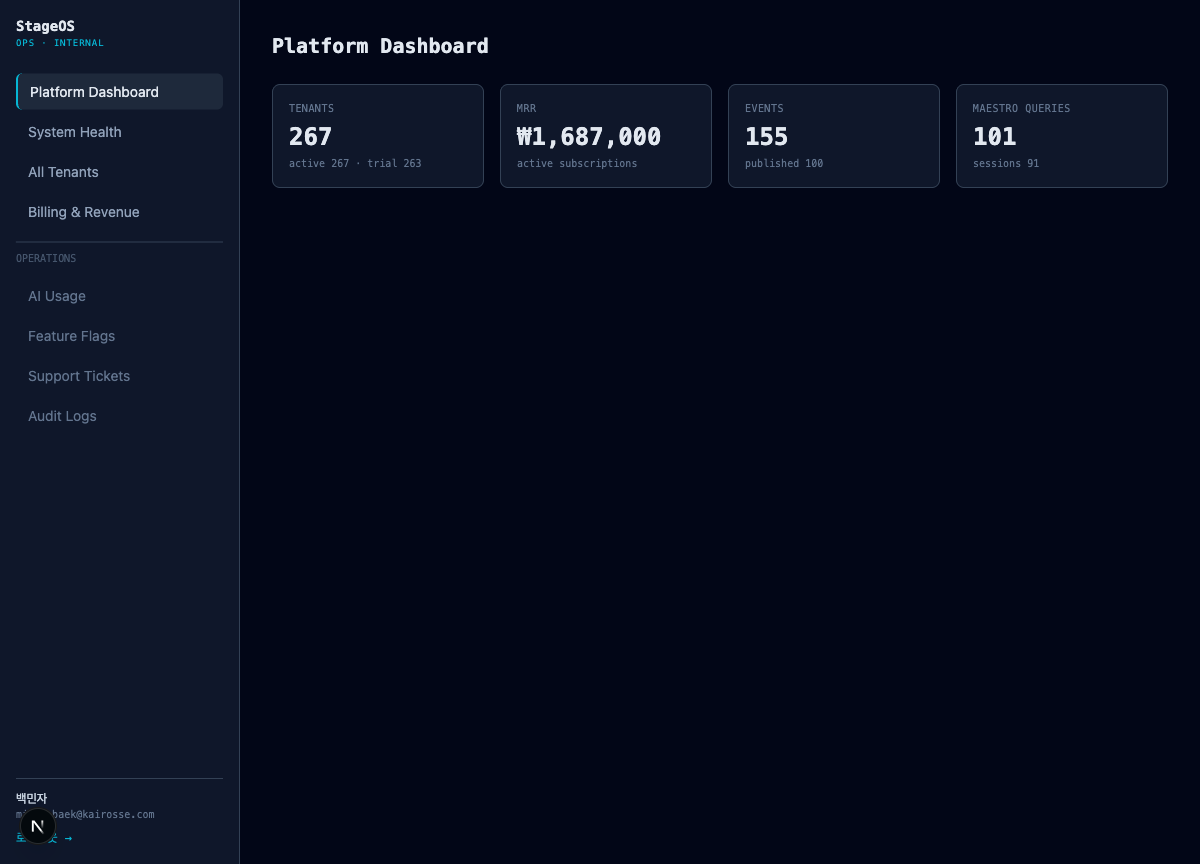Click the OPERATIONS section header
The height and width of the screenshot is (864, 1200).
point(46,258)
